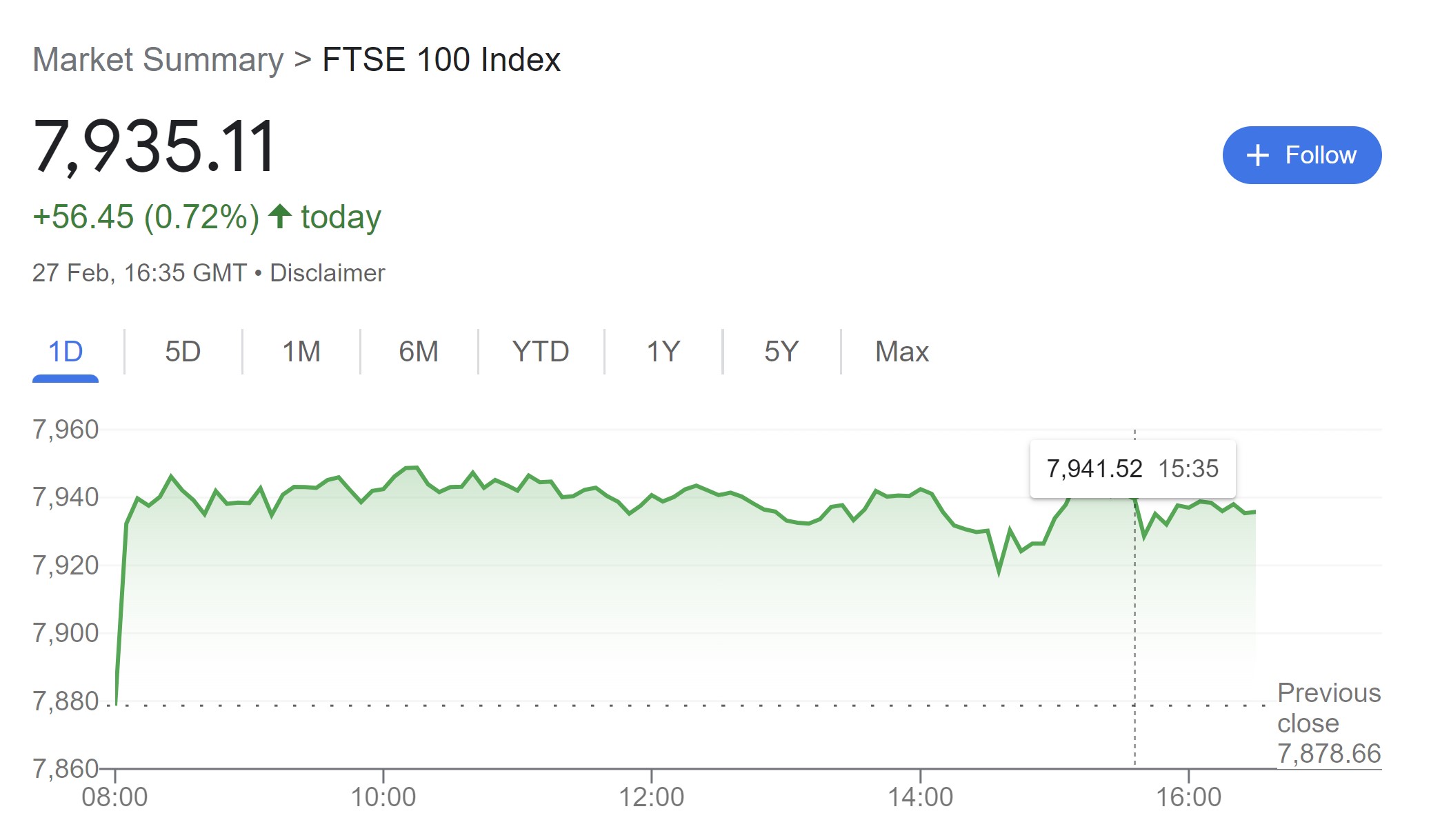Click the 16:00 time axis label

[1188, 797]
